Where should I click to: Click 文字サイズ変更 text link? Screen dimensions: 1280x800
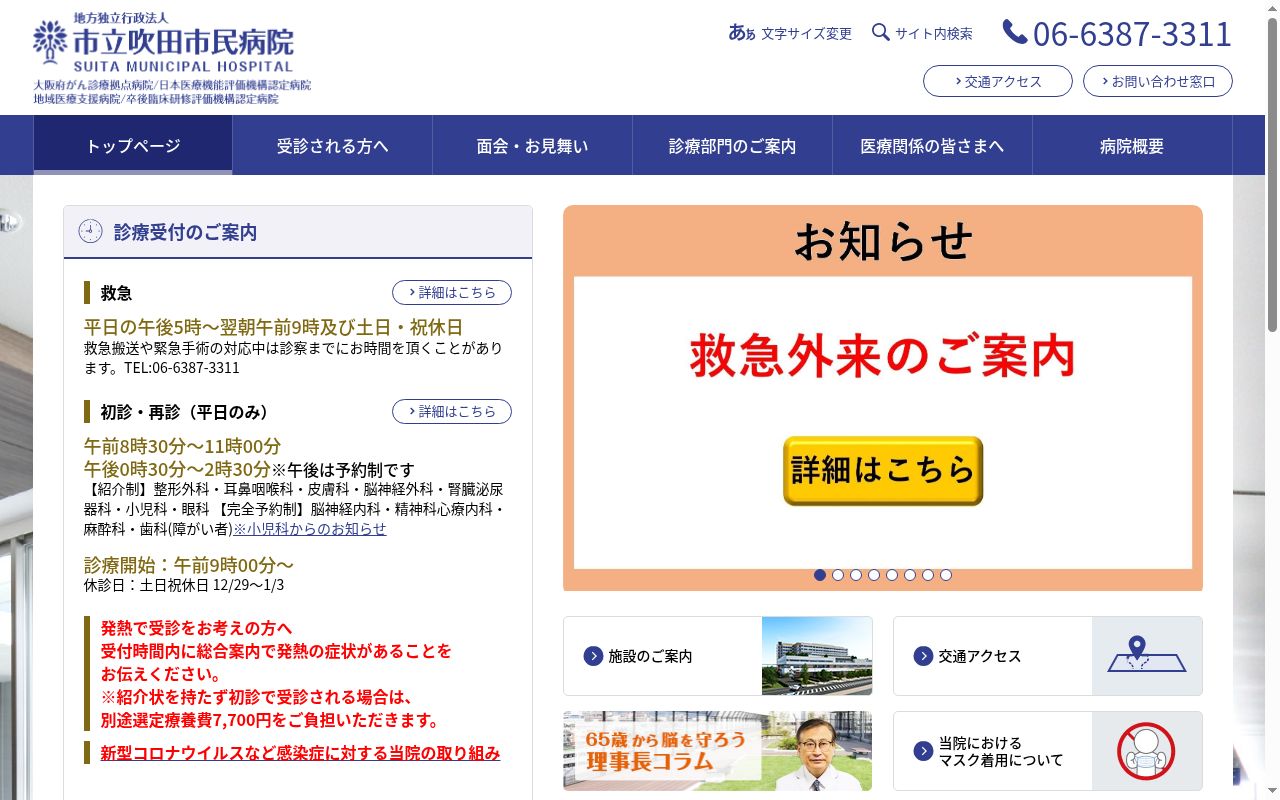pyautogui.click(x=806, y=33)
